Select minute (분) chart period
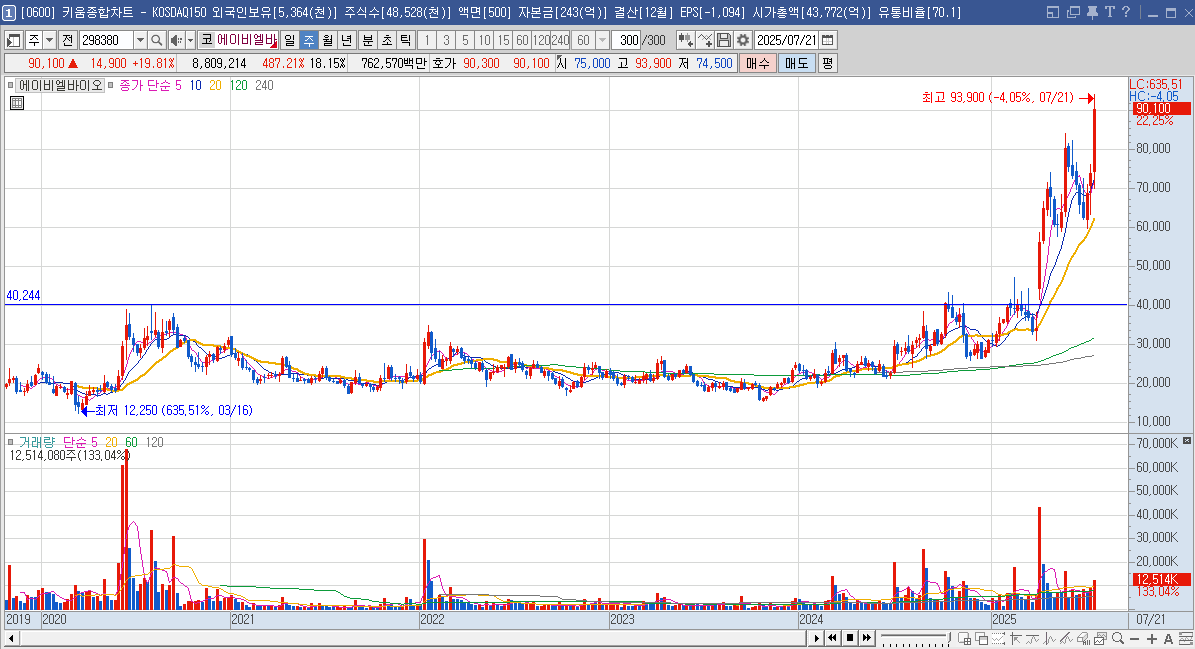 coord(368,40)
